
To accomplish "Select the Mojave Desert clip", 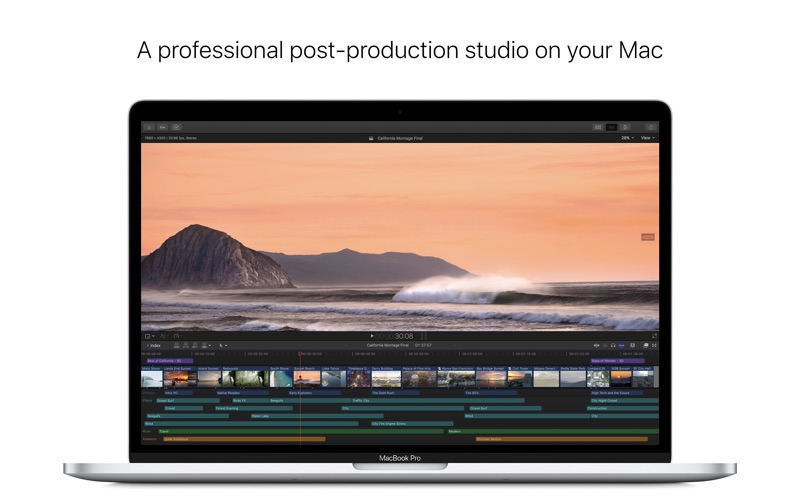I will [546, 377].
